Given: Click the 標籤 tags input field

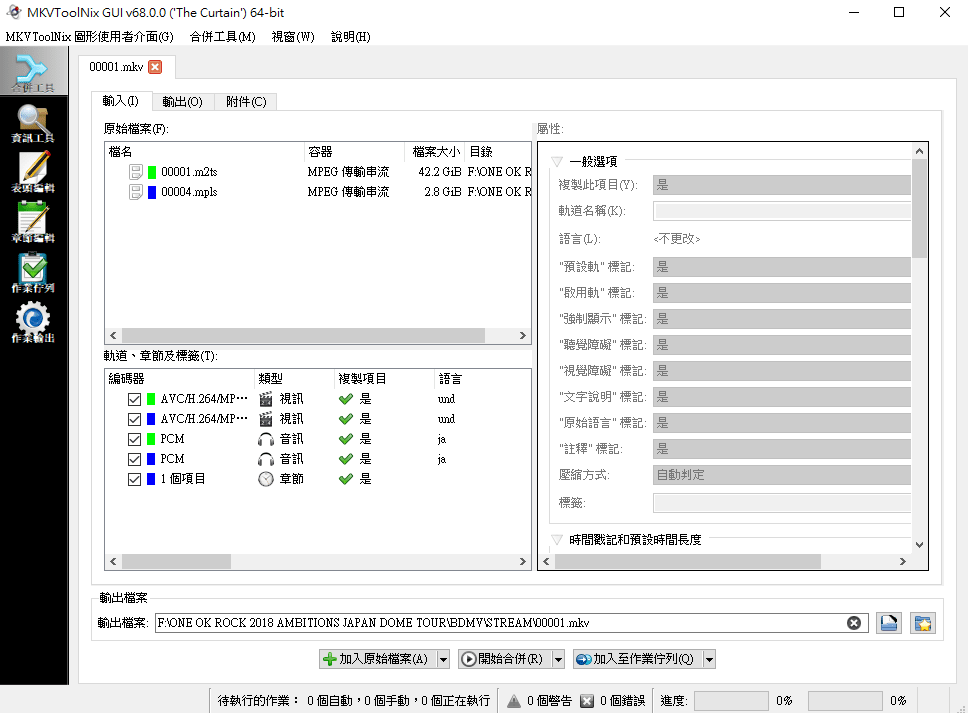Looking at the screenshot, I should [x=782, y=502].
